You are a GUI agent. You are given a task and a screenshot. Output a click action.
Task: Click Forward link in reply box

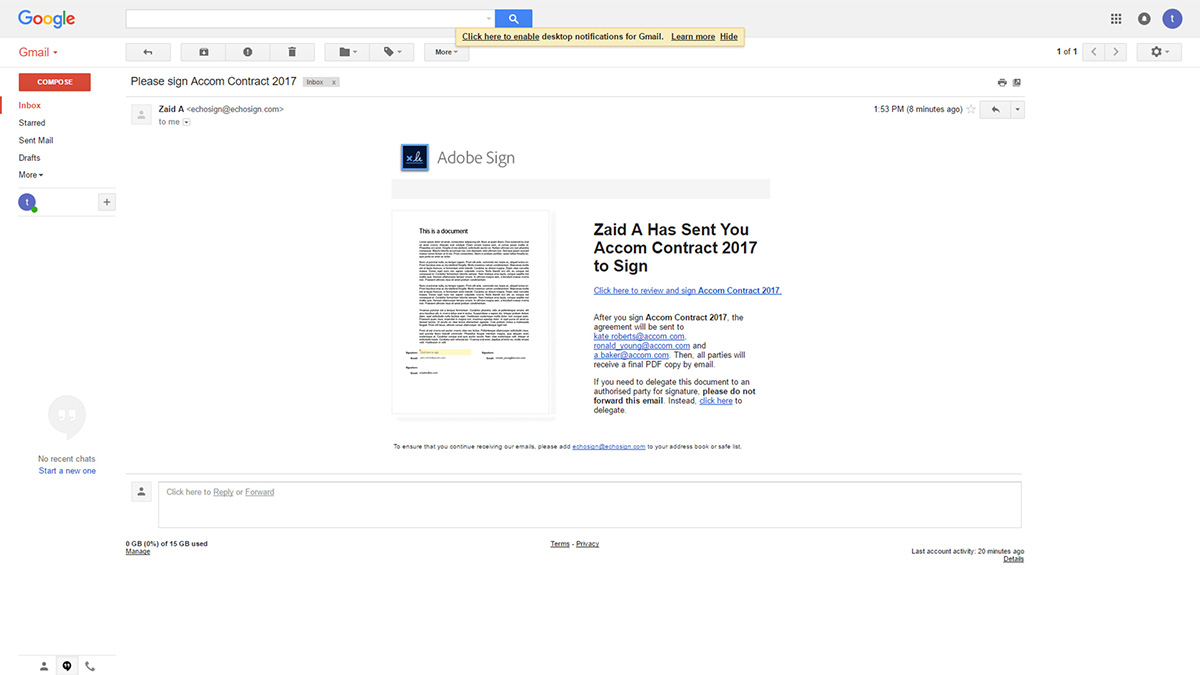260,492
